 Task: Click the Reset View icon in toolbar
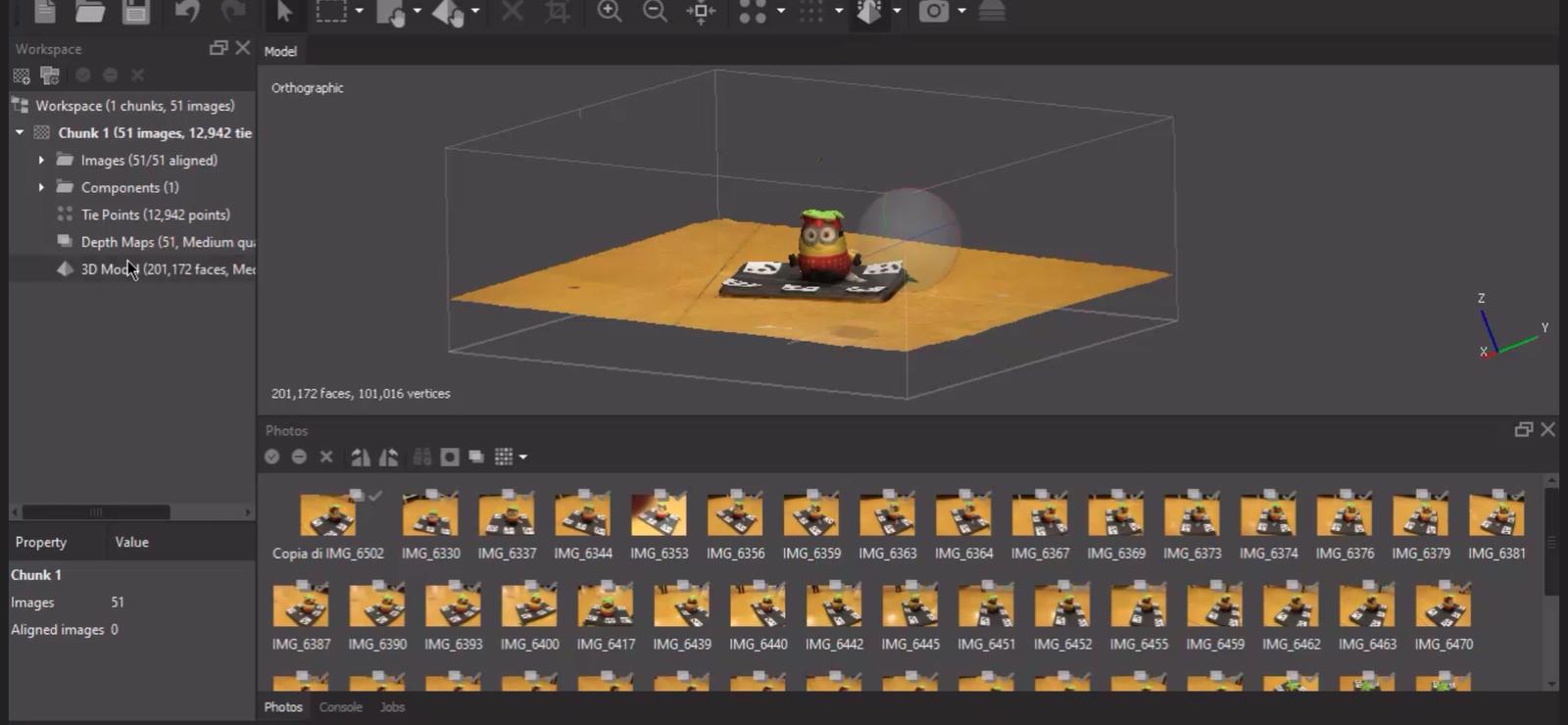(x=701, y=12)
